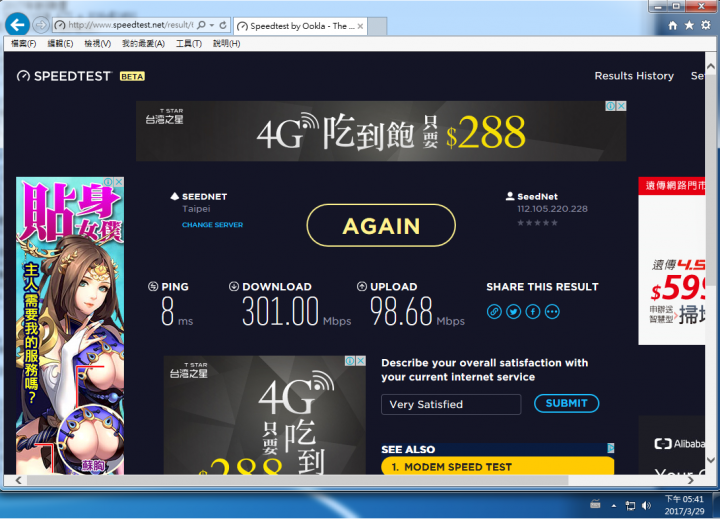Viewport: 720px width, 519px height.
Task: Close the left game ad
Action: 119,182
